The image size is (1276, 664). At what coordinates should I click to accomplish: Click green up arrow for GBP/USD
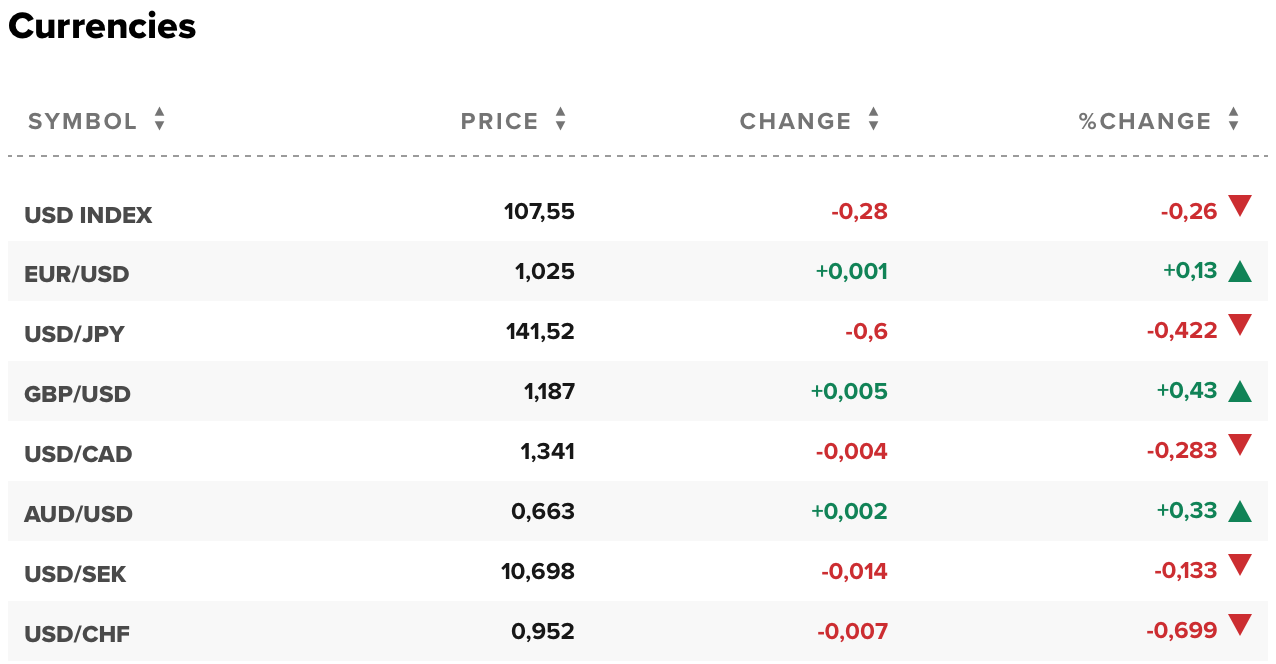tap(1240, 391)
